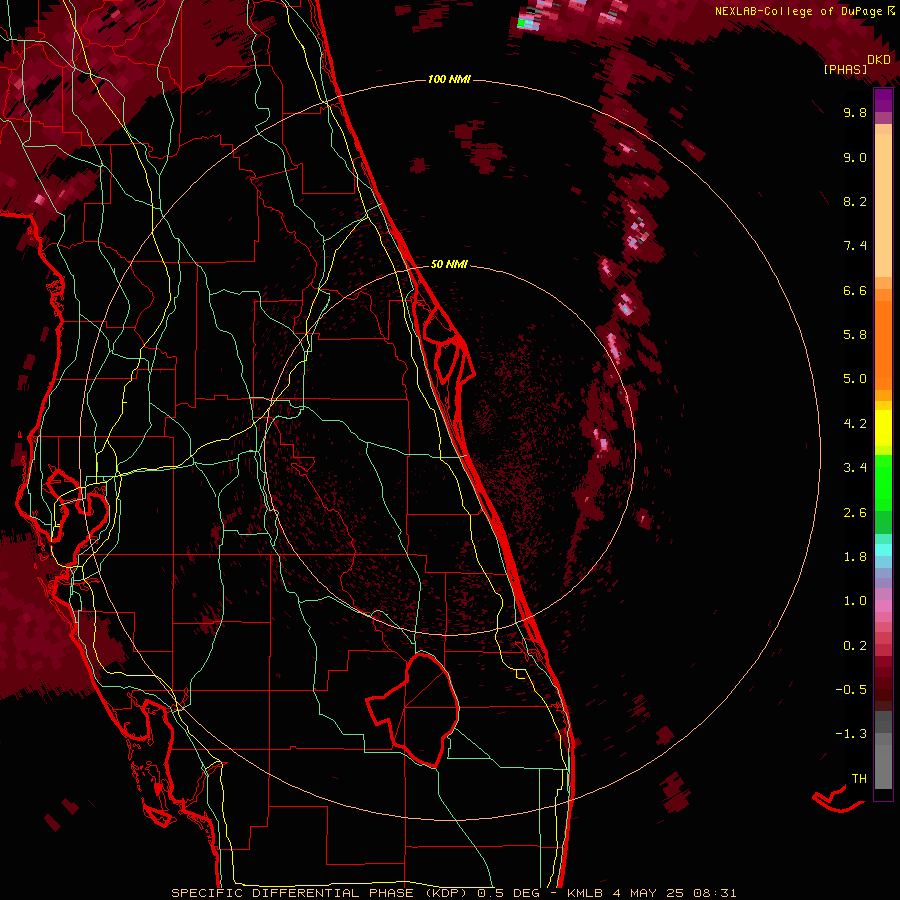Select the 6.6 value on the scale

coord(855,290)
